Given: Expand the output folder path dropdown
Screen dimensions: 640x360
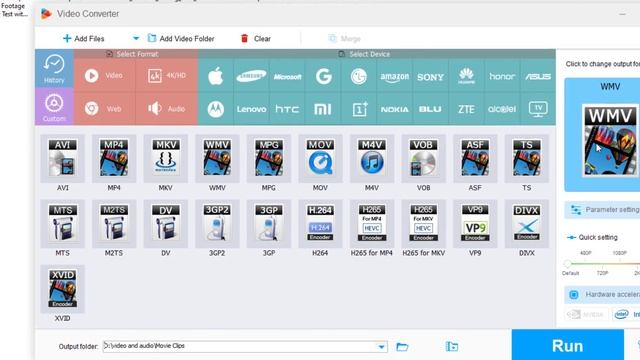Looking at the screenshot, I should (381, 347).
